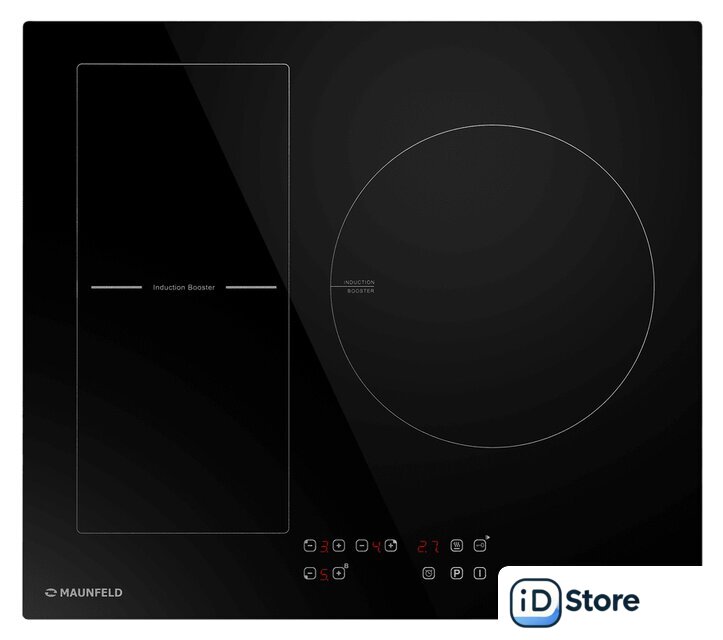Click the red digit 5 display

324,574
